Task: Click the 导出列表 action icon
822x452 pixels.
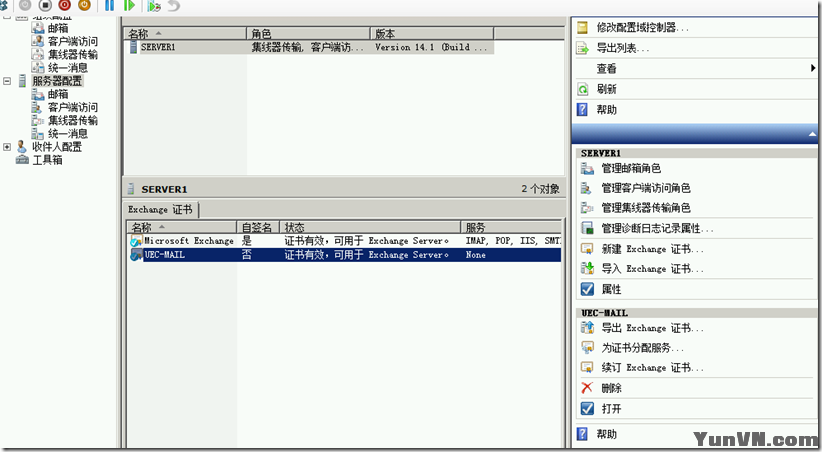Action: click(x=582, y=48)
